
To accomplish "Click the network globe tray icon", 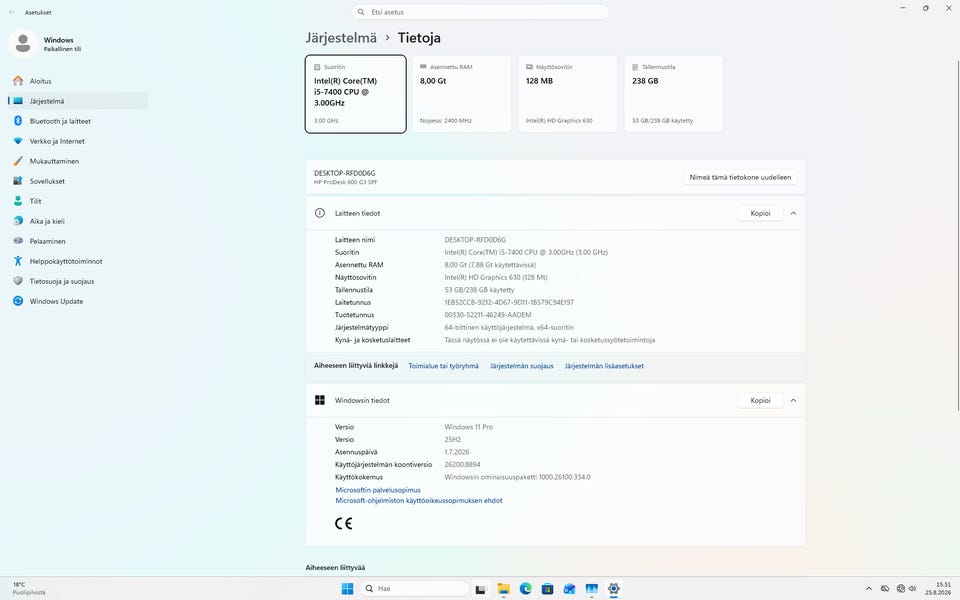I will [901, 589].
